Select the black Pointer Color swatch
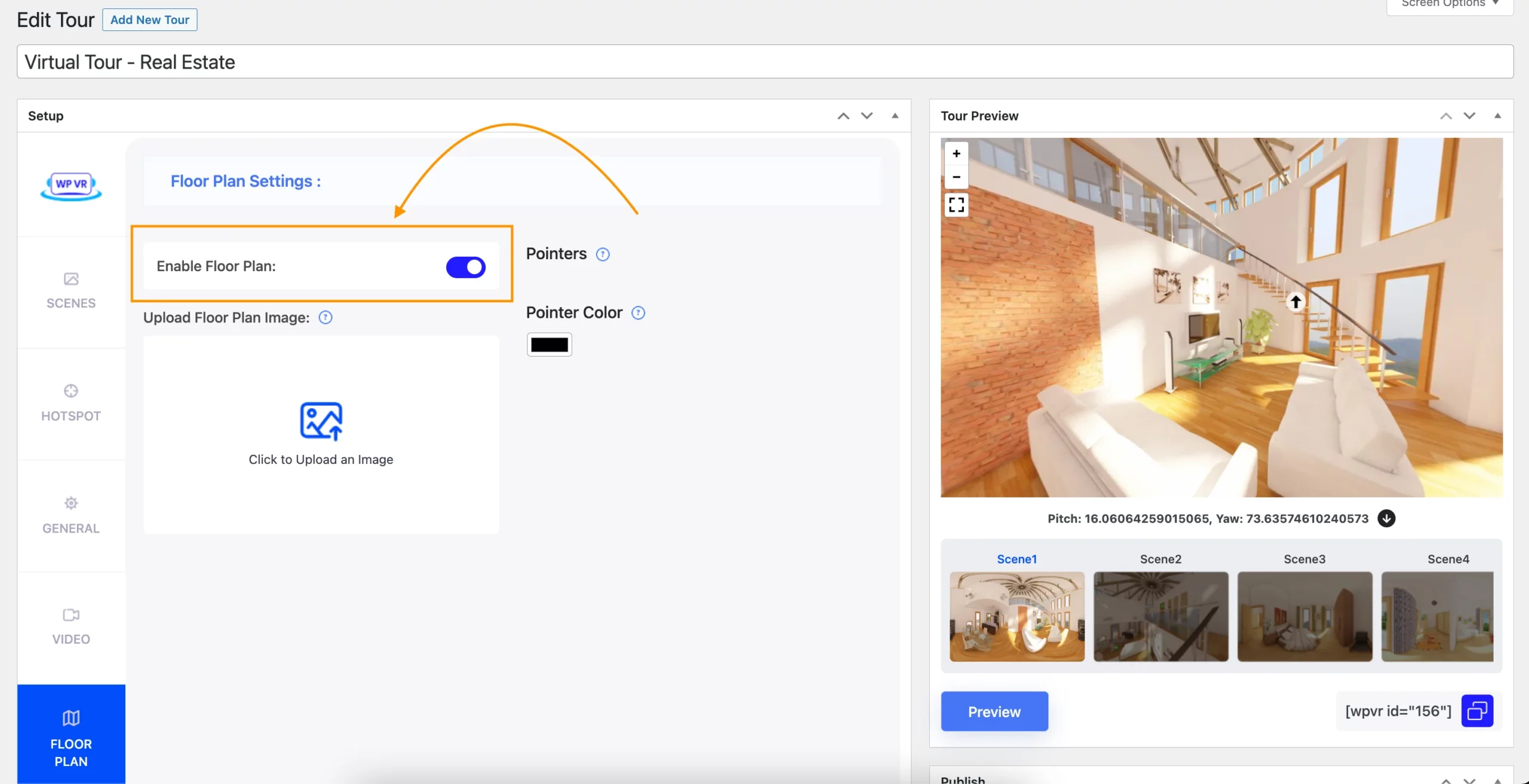 (x=549, y=344)
